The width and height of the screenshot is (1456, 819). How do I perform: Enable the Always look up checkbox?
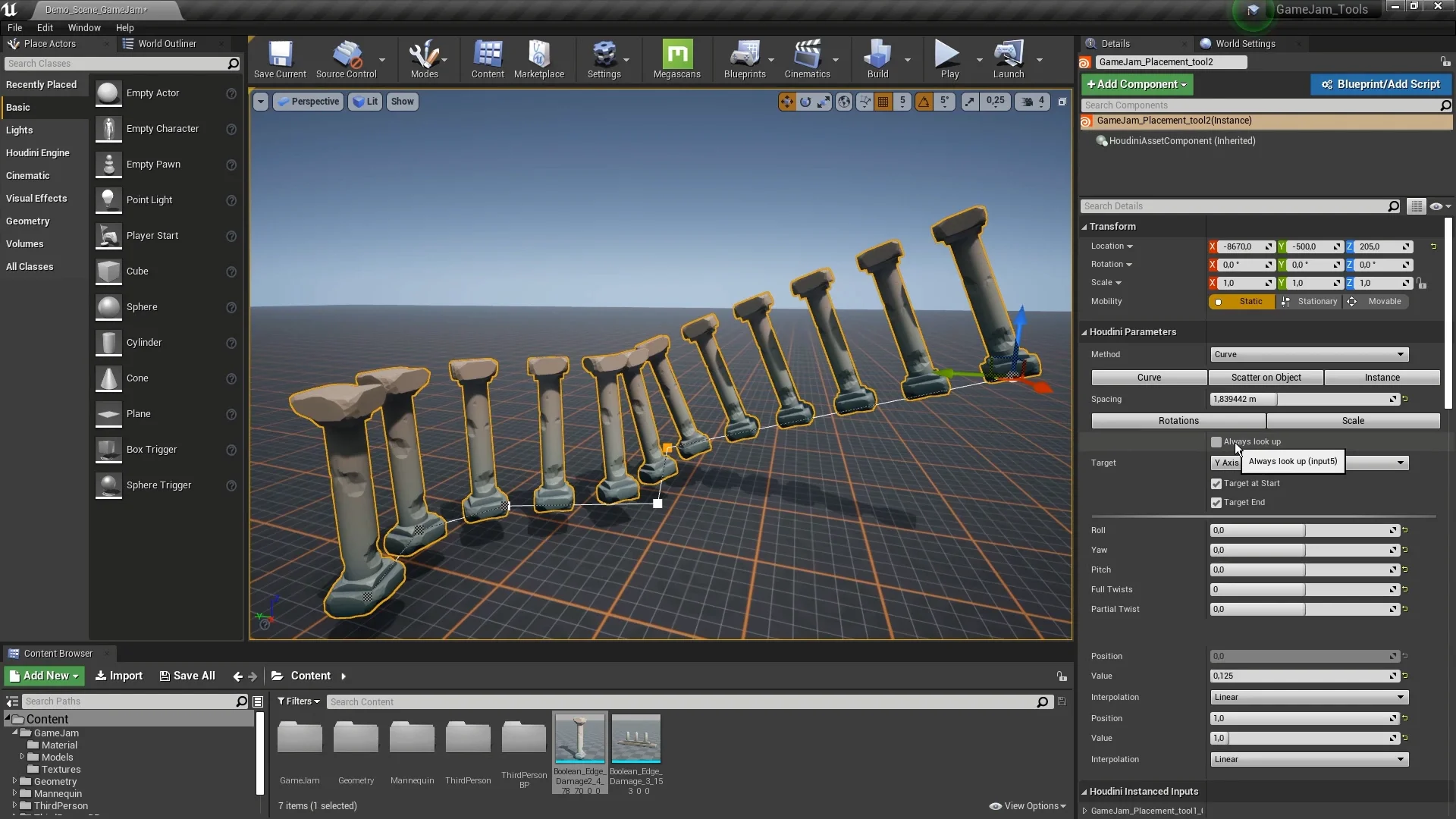point(1216,442)
